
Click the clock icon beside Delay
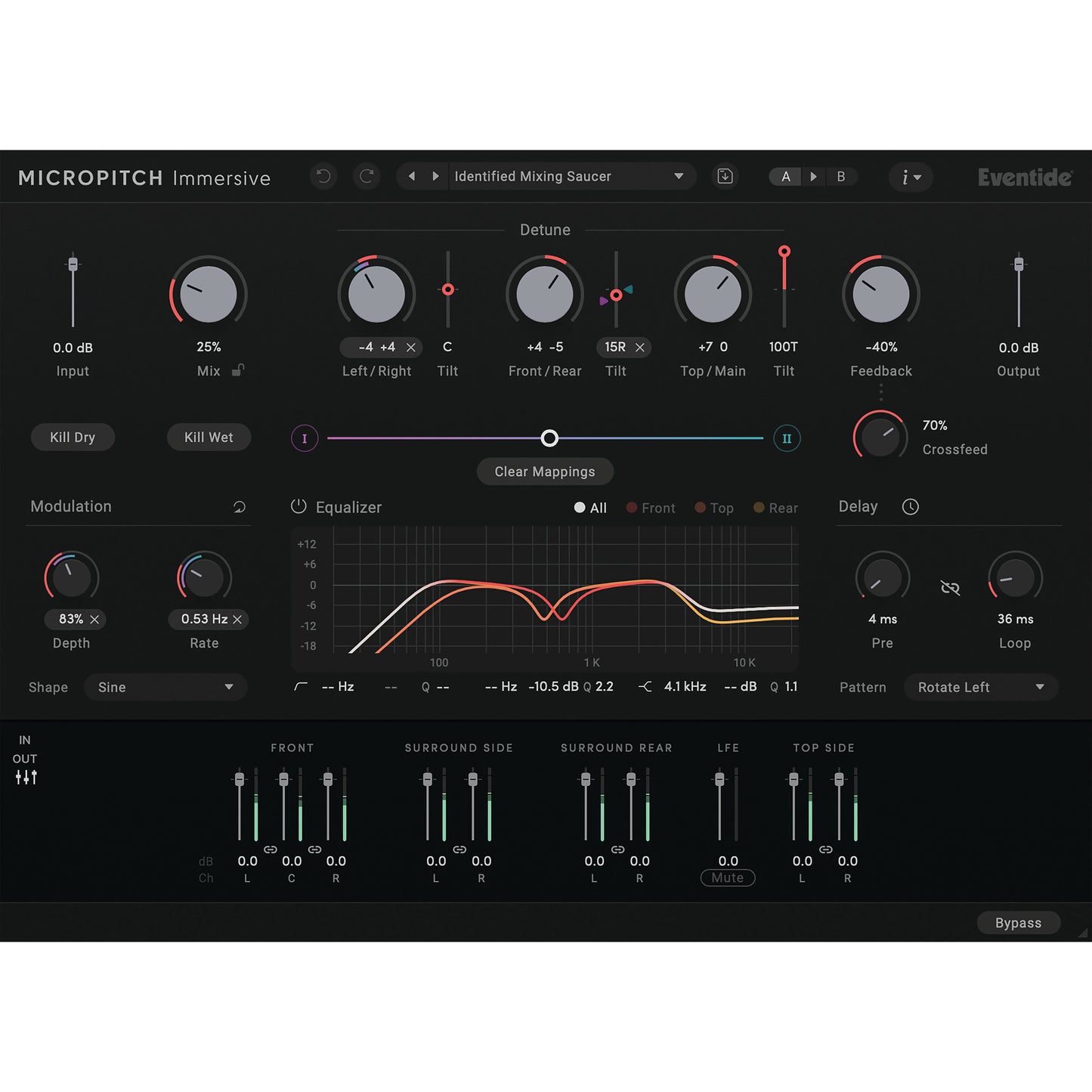(910, 506)
